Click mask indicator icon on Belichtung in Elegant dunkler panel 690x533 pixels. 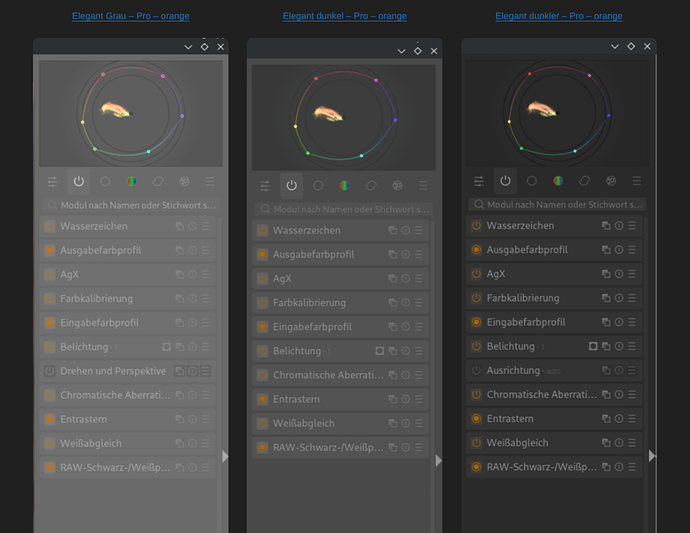(x=592, y=346)
